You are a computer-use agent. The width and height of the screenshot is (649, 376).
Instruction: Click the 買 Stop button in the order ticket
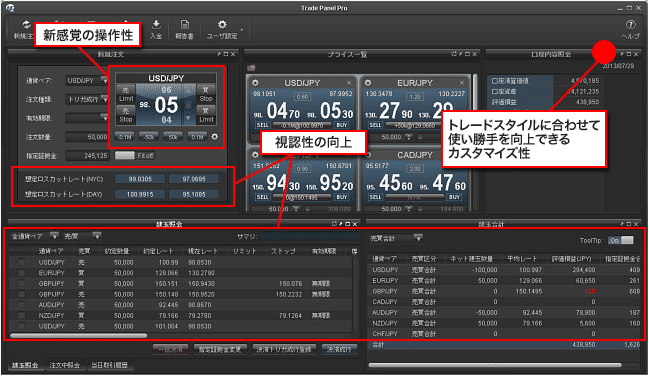click(206, 94)
